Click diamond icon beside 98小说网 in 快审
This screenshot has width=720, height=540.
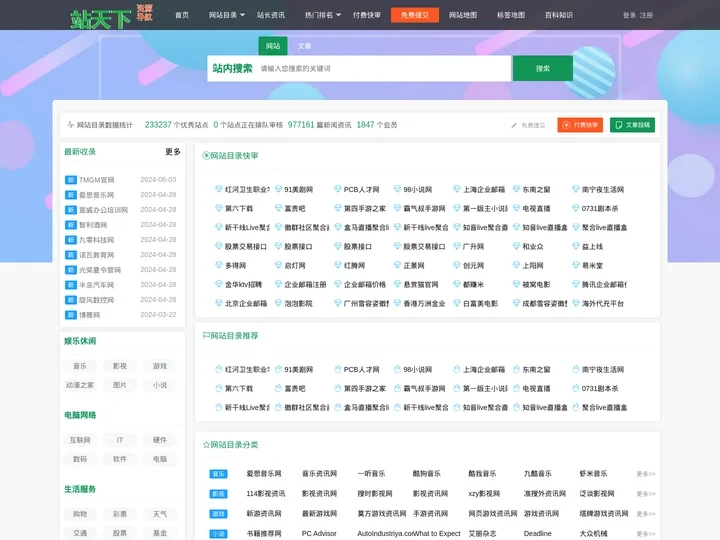[397, 189]
